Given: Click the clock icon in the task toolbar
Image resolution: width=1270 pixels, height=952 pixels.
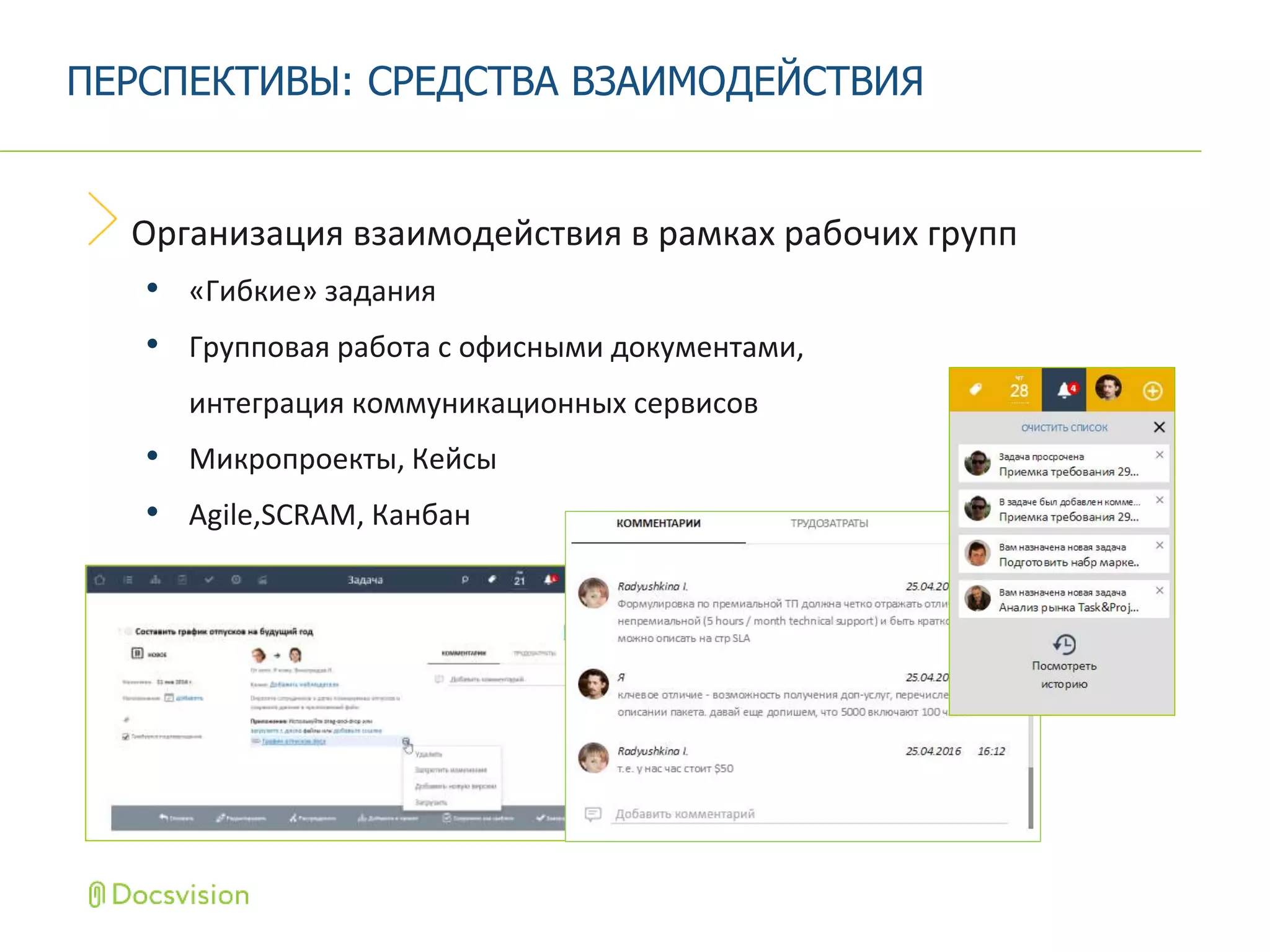Looking at the screenshot, I should [236, 580].
